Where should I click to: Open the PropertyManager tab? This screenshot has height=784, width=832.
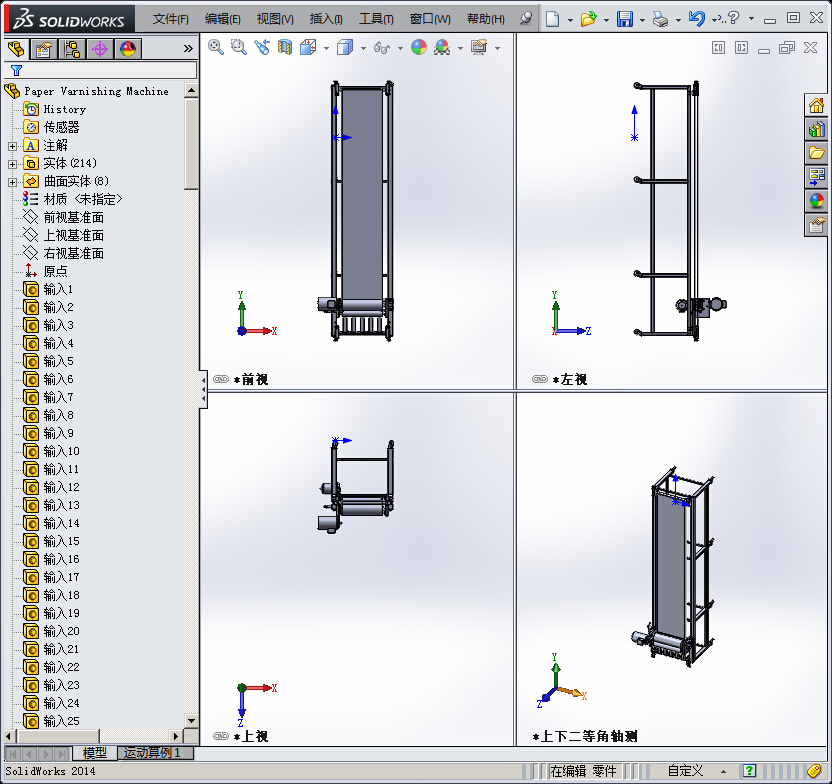pyautogui.click(x=44, y=49)
